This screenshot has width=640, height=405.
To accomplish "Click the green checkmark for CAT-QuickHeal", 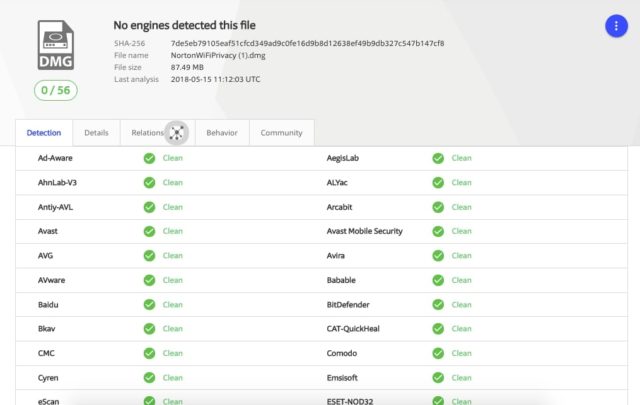I will (438, 329).
